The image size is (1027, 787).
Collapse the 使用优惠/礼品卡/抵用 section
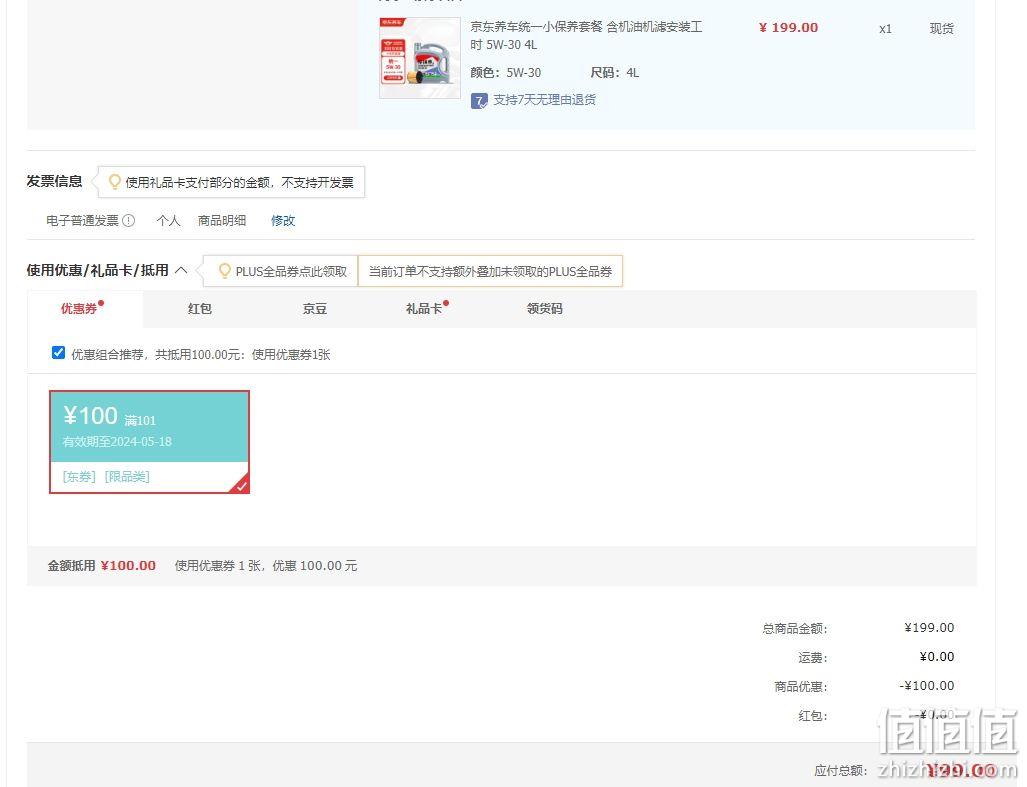[x=181, y=270]
